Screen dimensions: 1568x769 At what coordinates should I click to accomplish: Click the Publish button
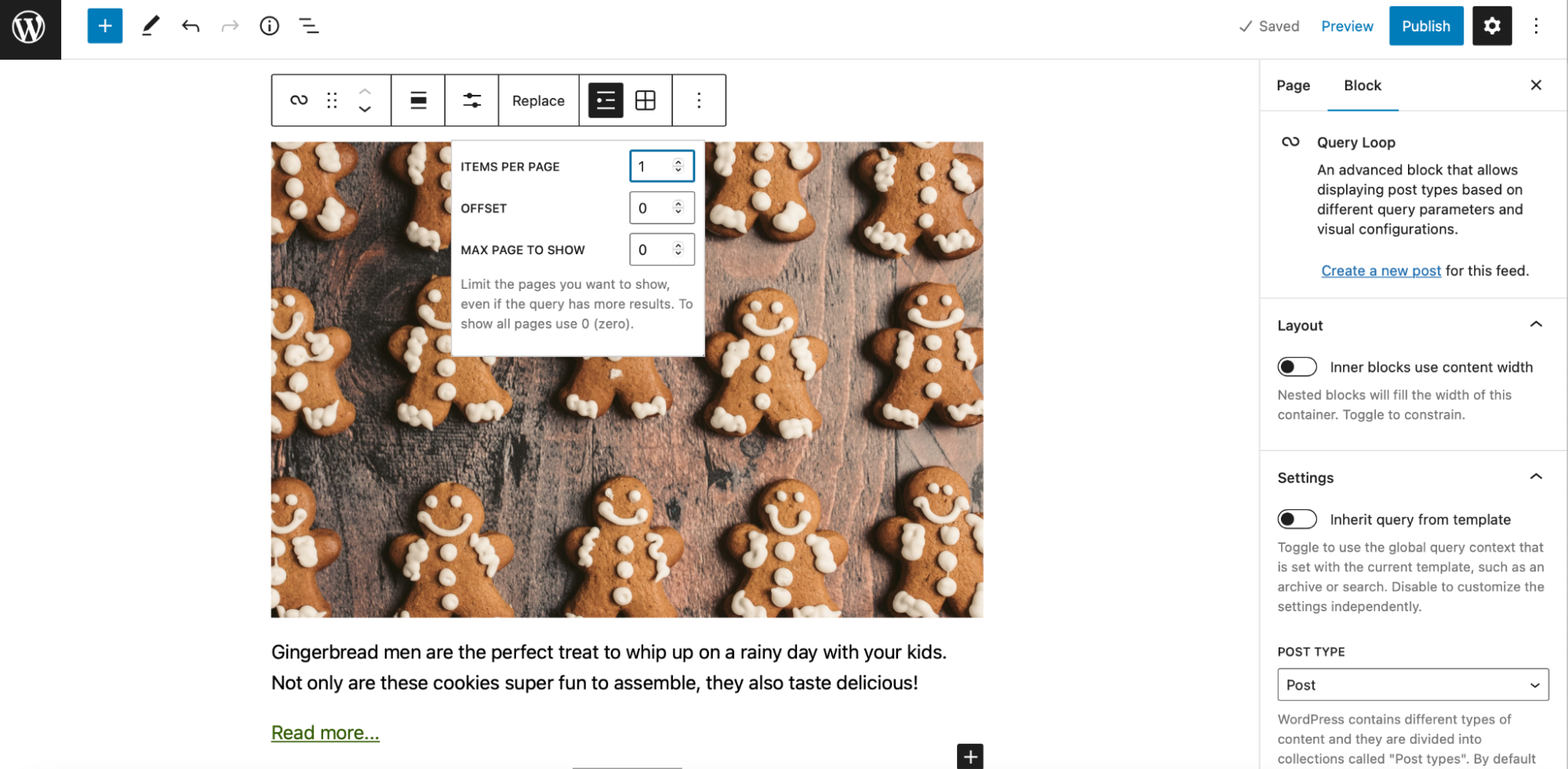[x=1425, y=26]
